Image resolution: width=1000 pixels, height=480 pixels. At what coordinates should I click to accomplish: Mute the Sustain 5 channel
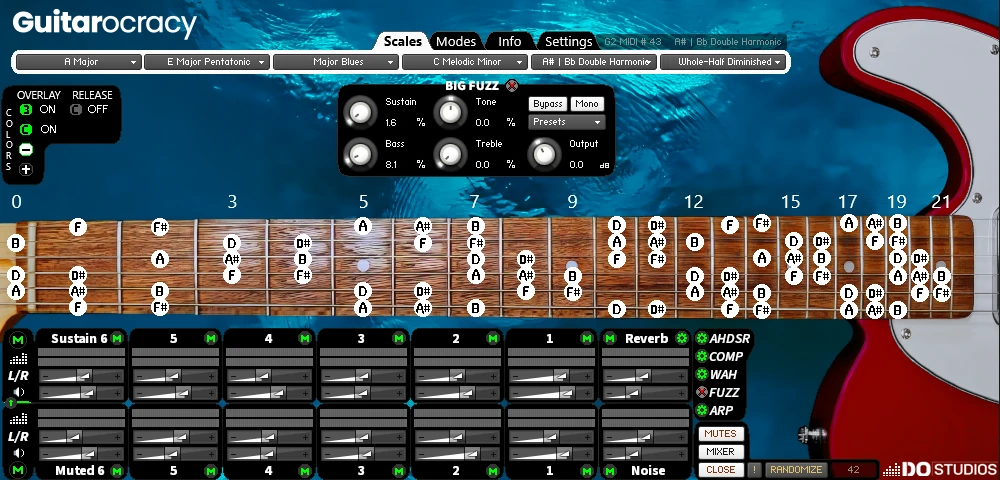click(x=210, y=338)
